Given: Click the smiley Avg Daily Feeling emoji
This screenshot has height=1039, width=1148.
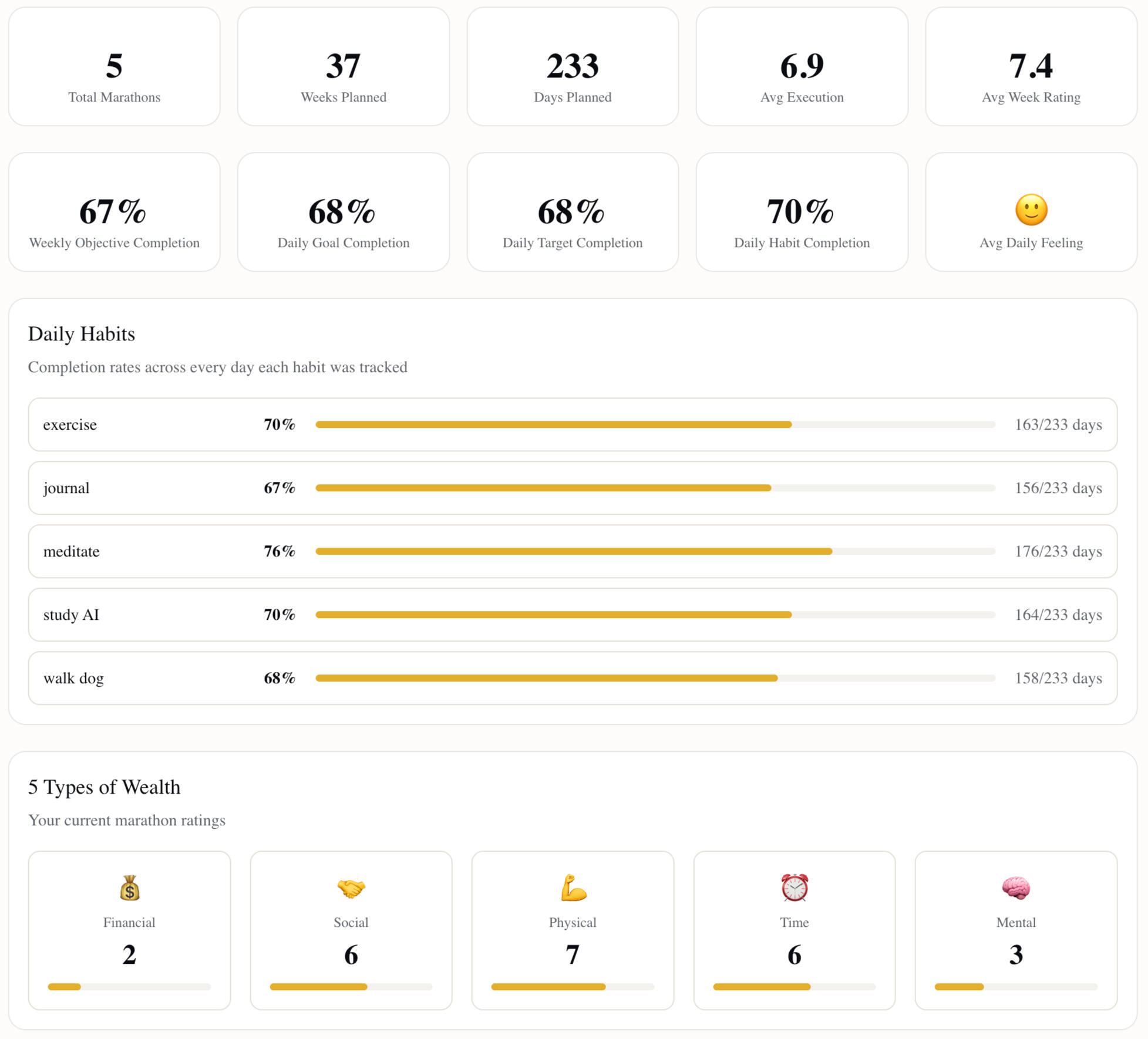Looking at the screenshot, I should coord(1031,210).
